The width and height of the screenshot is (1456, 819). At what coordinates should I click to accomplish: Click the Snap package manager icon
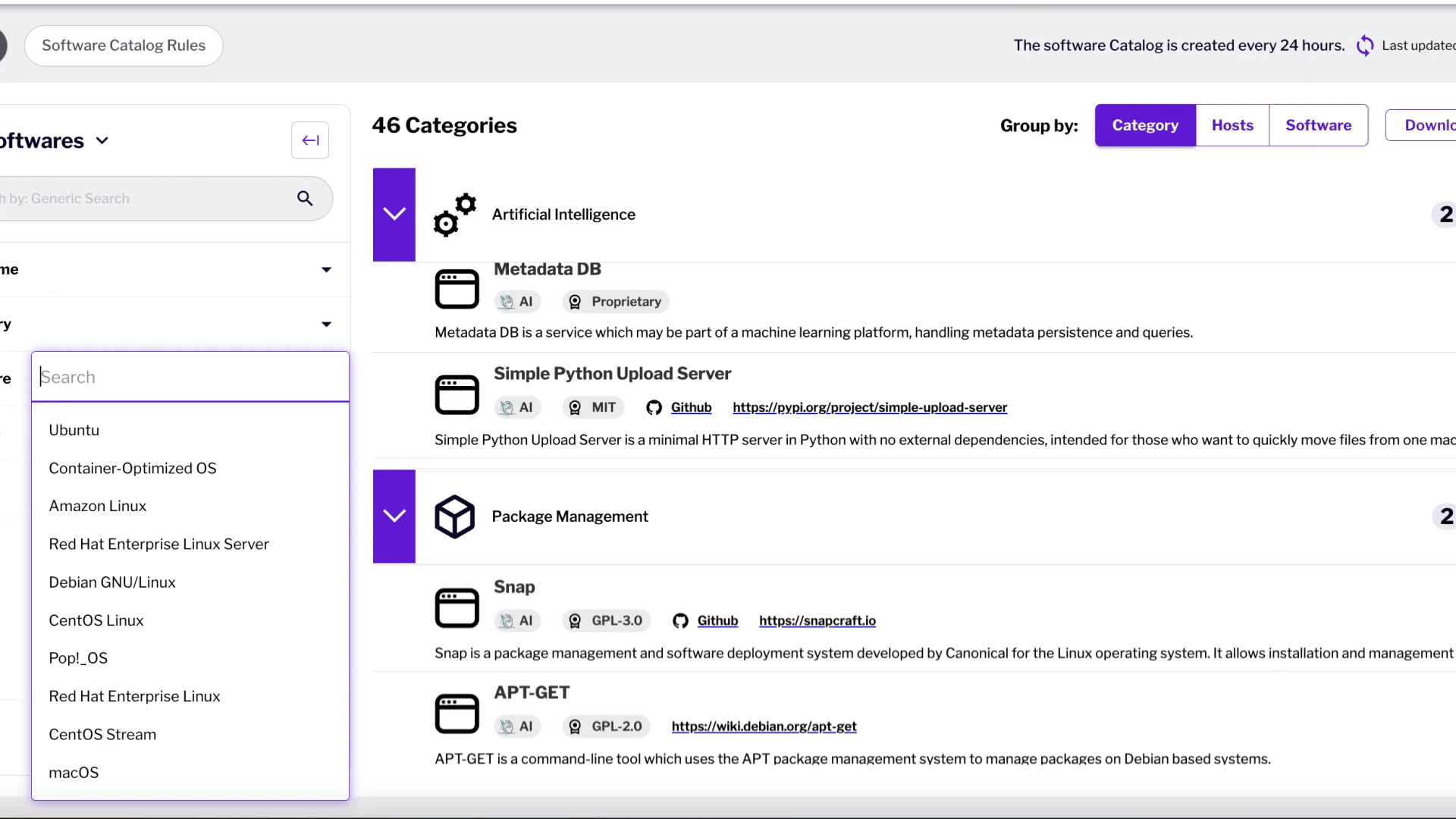click(x=457, y=607)
